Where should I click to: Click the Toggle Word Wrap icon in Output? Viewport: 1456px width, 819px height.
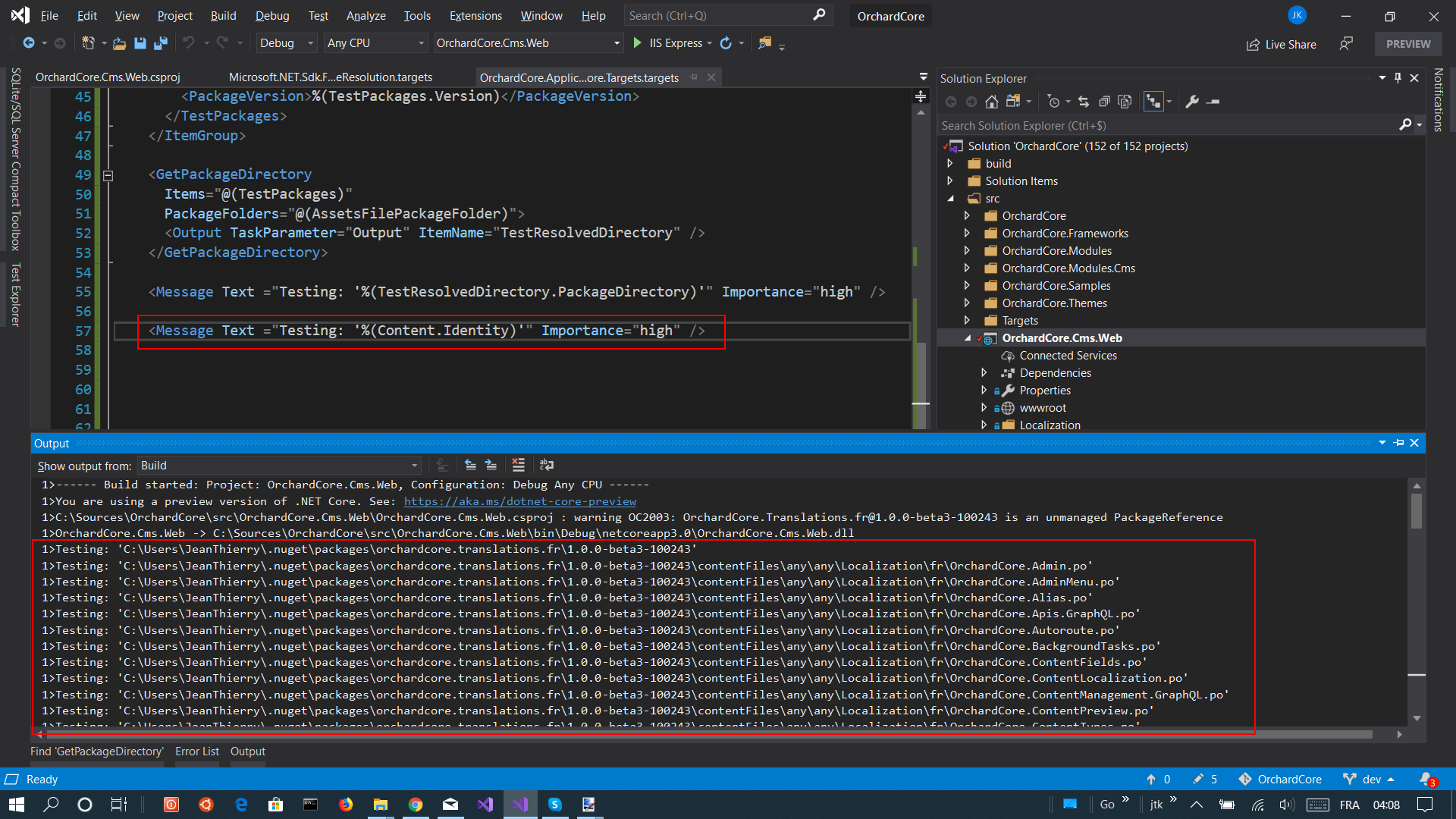pos(547,465)
